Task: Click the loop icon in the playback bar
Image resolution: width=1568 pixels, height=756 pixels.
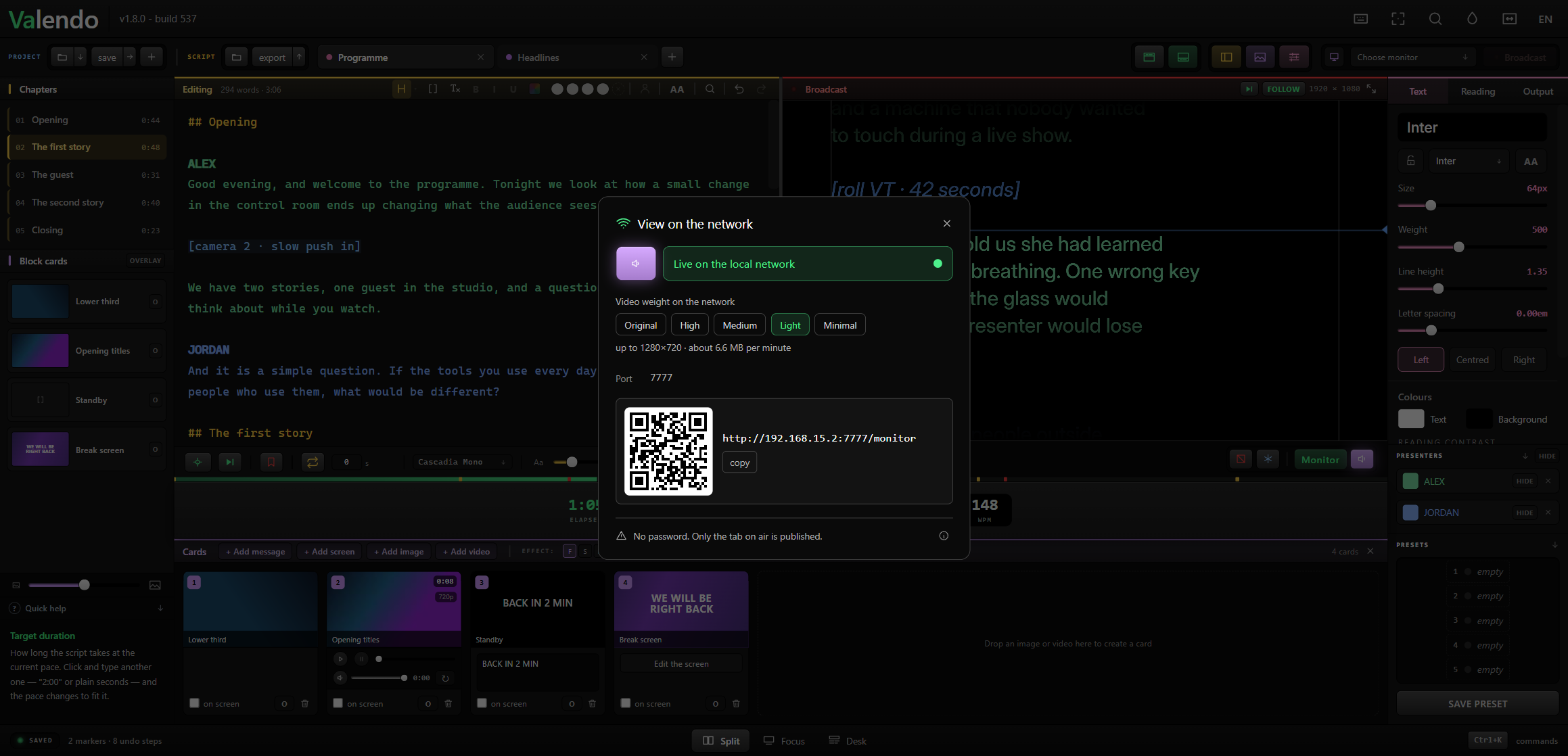Action: 313,462
